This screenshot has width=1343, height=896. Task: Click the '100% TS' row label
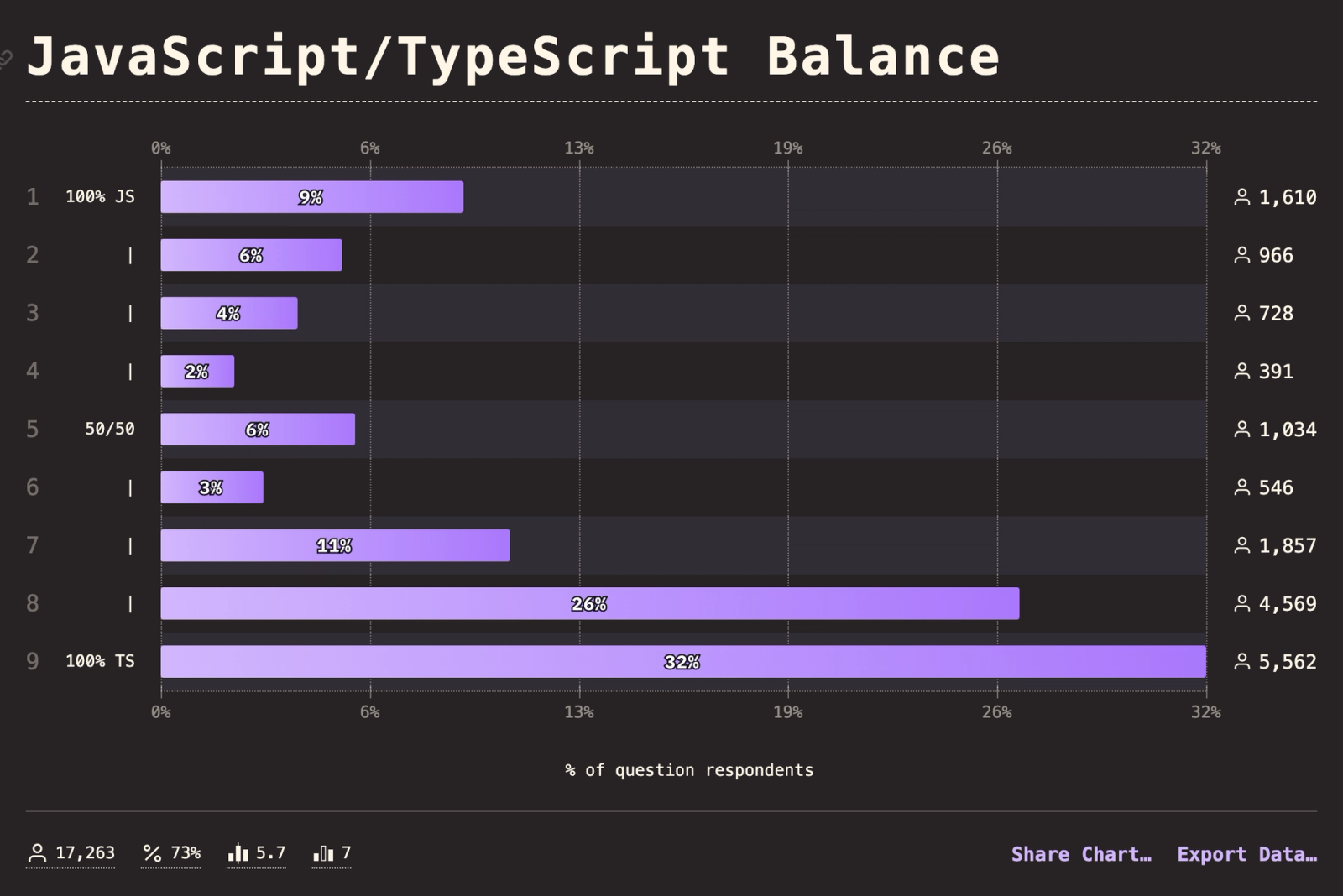tap(100, 661)
